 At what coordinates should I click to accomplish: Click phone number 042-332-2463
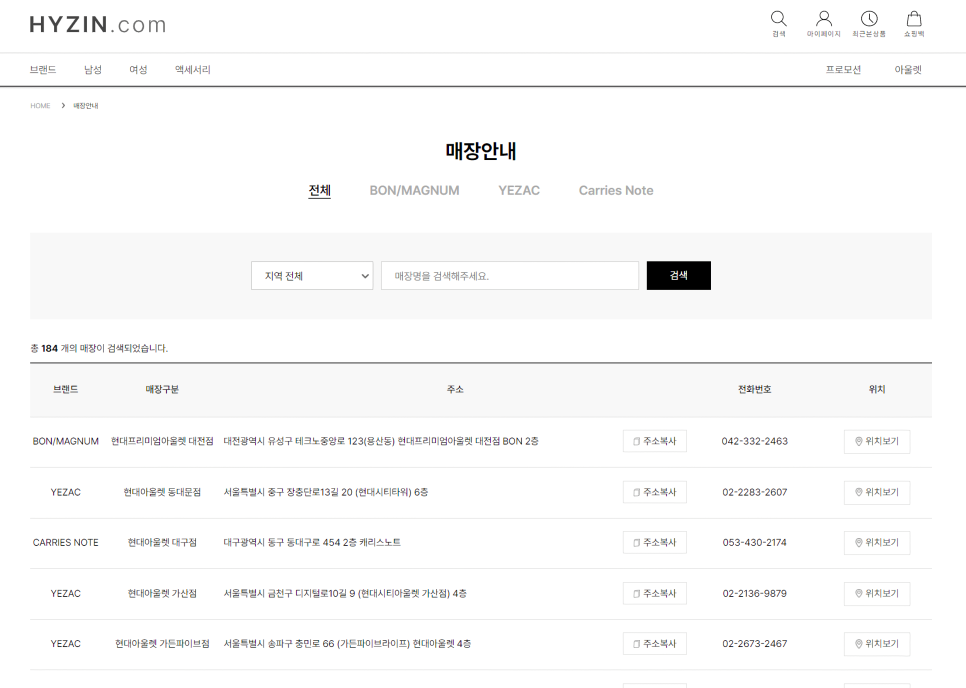click(x=755, y=441)
